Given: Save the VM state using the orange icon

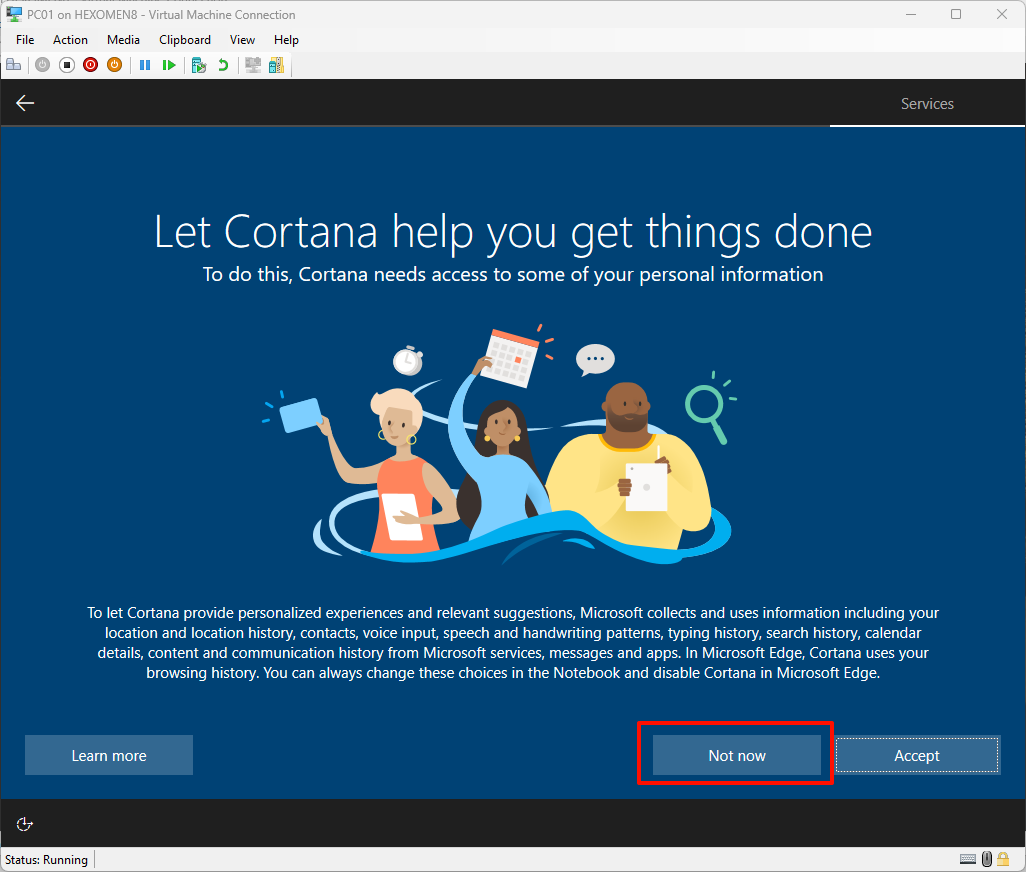Looking at the screenshot, I should 115,65.
